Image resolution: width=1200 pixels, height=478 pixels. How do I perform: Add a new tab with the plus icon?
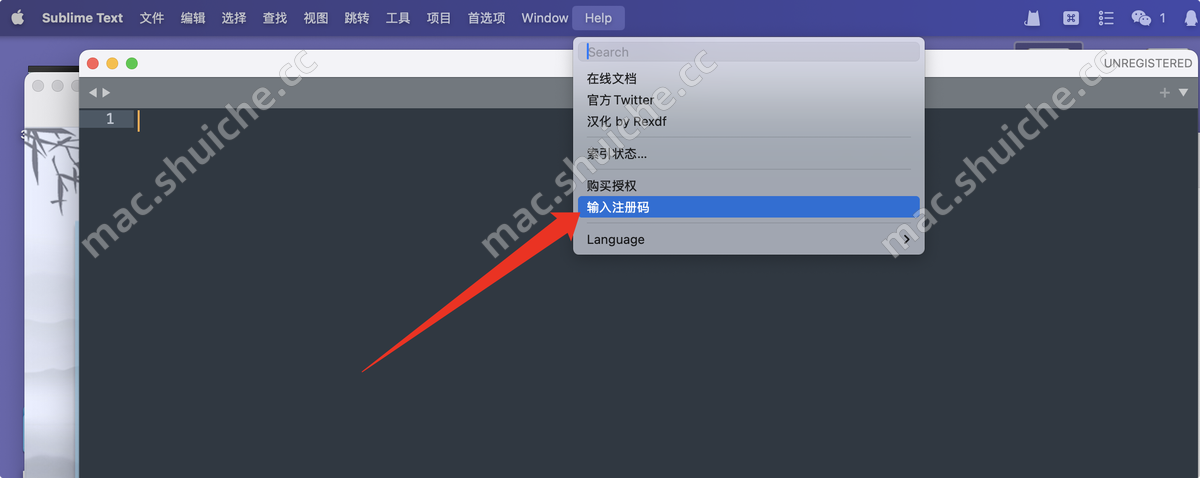(x=1164, y=92)
